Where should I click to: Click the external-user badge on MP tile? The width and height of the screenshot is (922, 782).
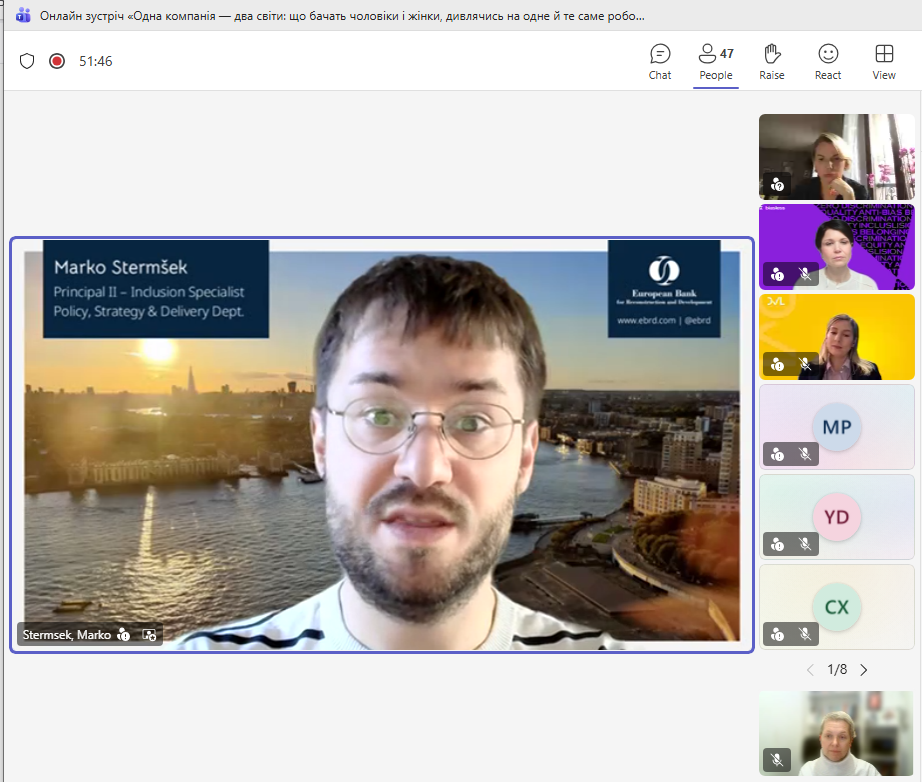778,454
